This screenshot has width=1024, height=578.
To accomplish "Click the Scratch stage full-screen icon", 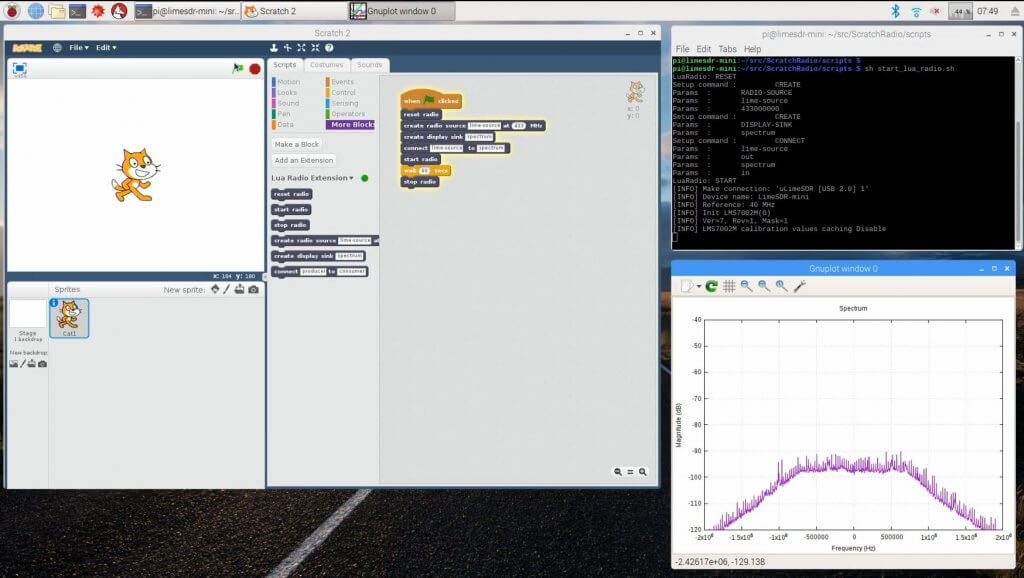I will [19, 69].
